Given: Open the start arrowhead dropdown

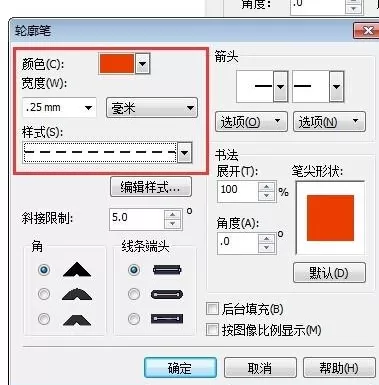Looking at the screenshot, I should 281,86.
